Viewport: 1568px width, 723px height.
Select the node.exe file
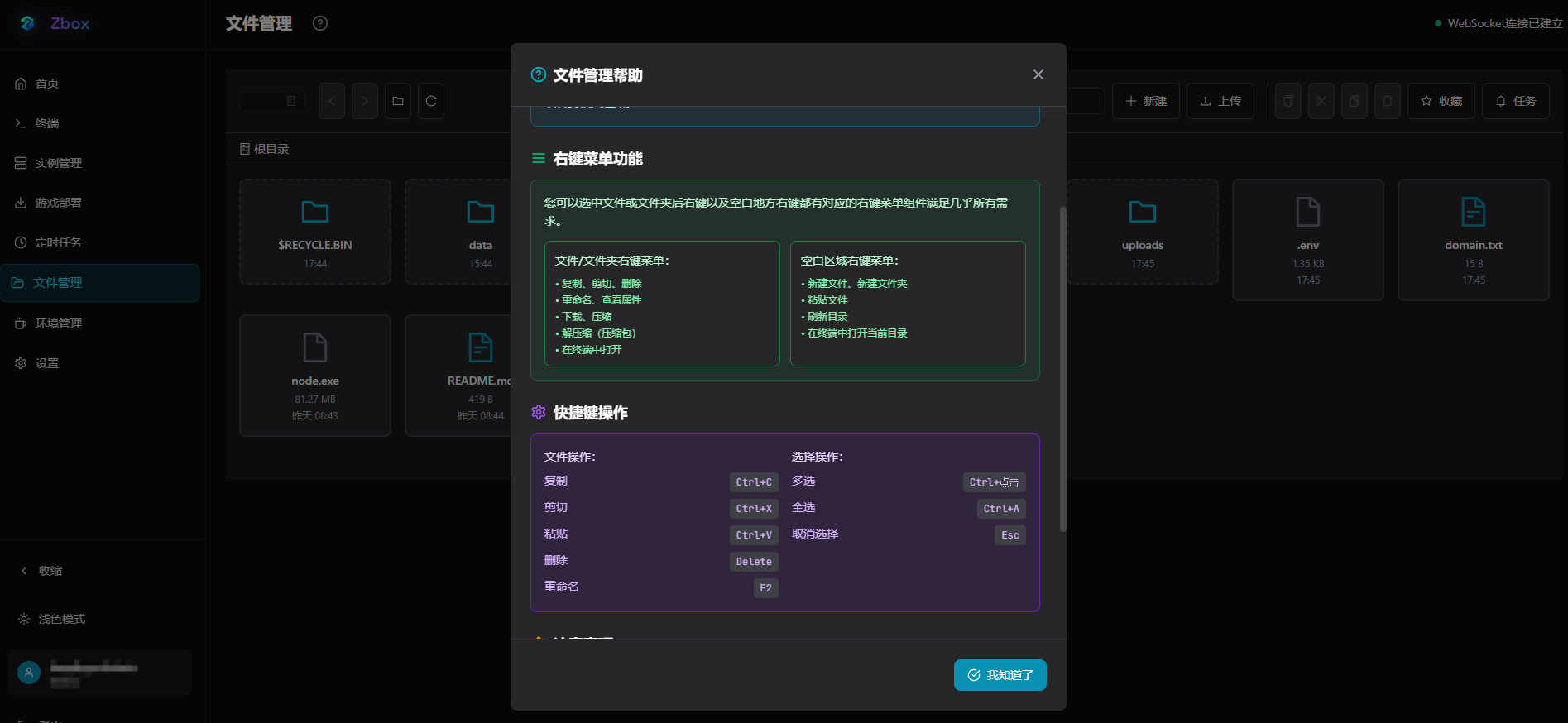point(315,376)
